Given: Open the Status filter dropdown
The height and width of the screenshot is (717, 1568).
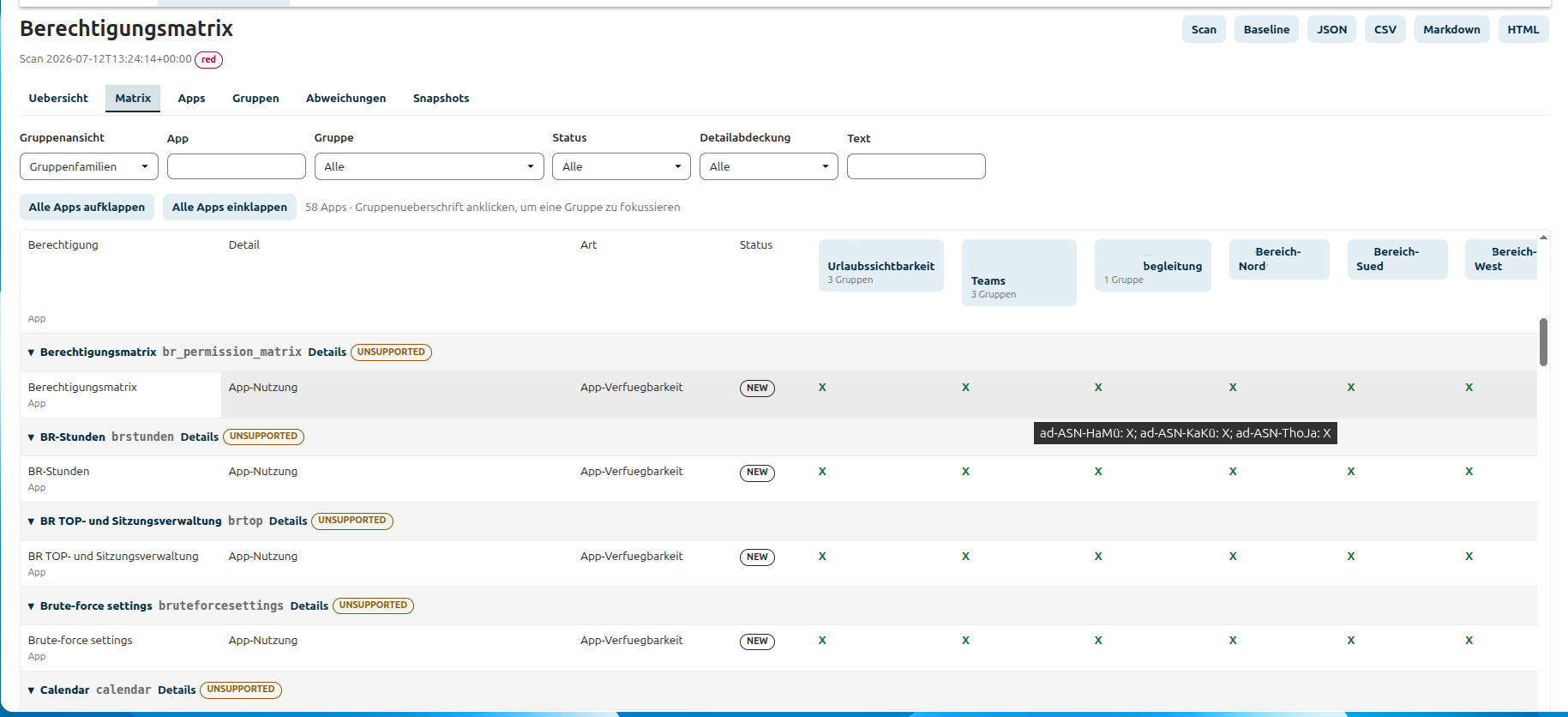Looking at the screenshot, I should click(x=622, y=166).
